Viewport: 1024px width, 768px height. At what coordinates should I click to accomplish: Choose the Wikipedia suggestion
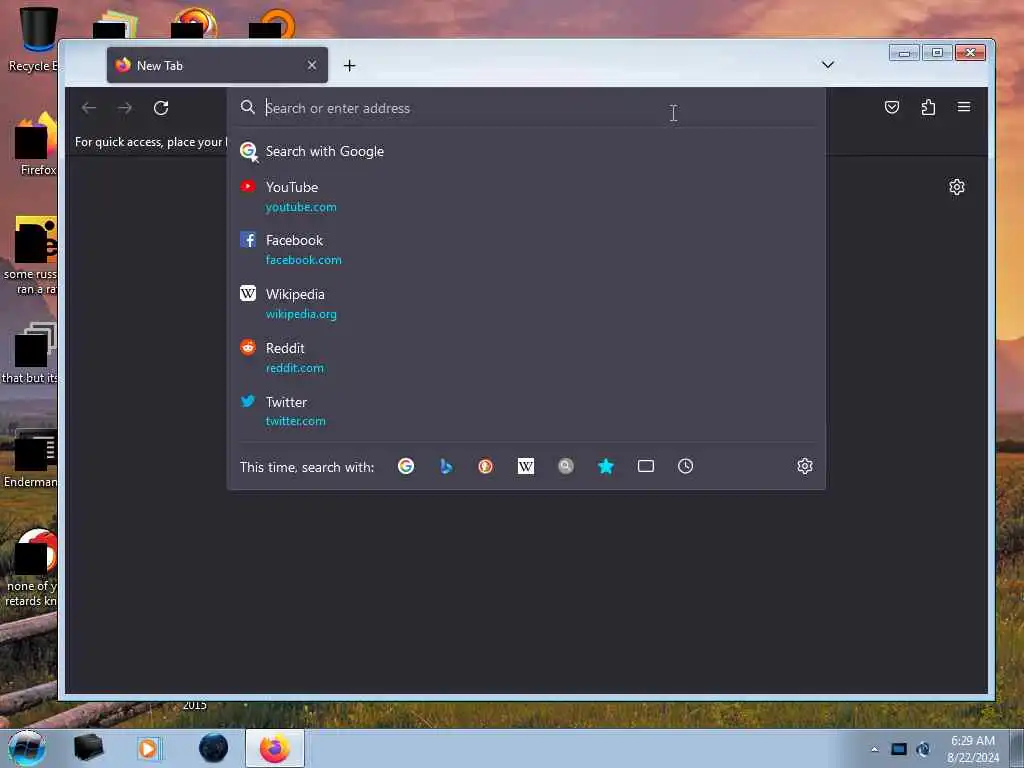(x=526, y=304)
